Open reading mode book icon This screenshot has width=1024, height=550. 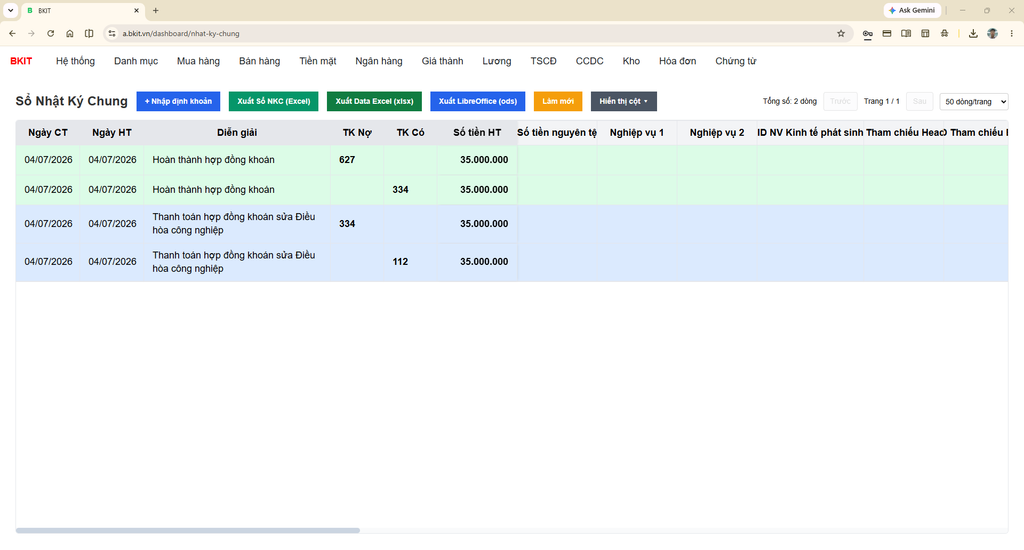click(906, 33)
